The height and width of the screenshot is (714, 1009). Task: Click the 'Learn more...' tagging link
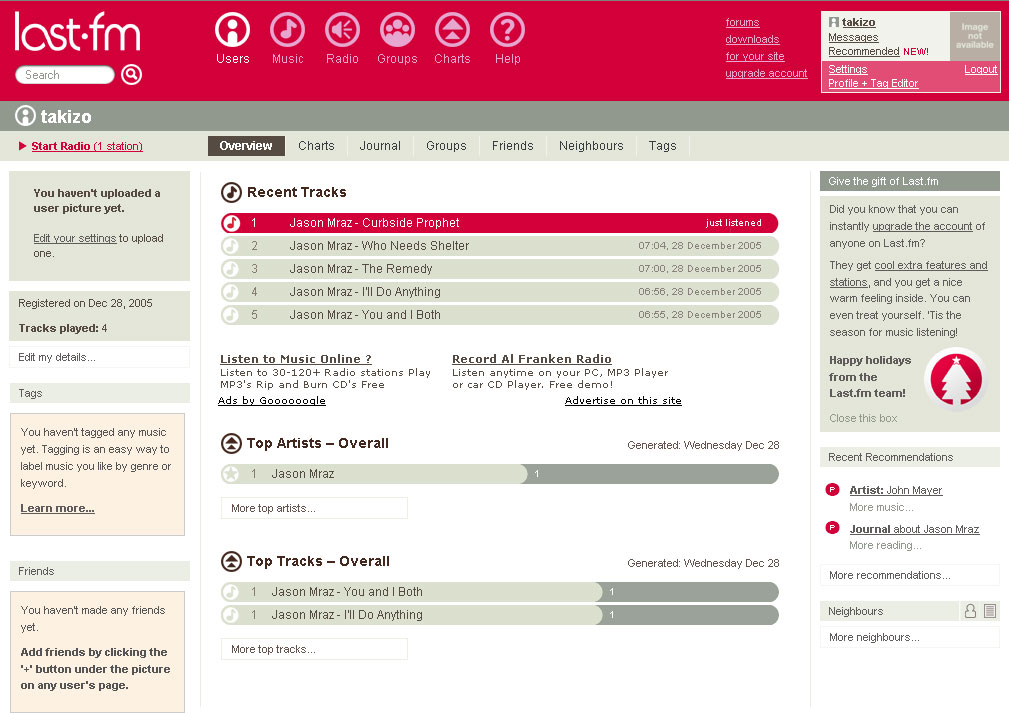(57, 508)
